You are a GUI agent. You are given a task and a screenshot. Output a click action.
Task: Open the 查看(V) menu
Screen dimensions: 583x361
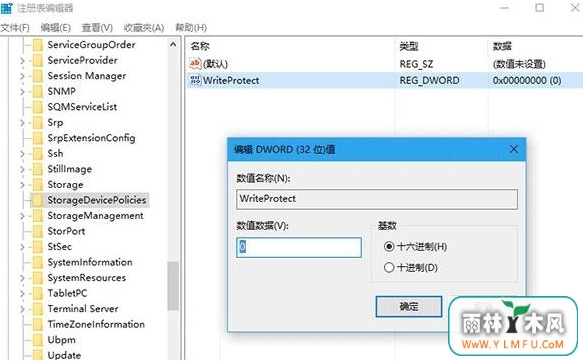[x=97, y=28]
